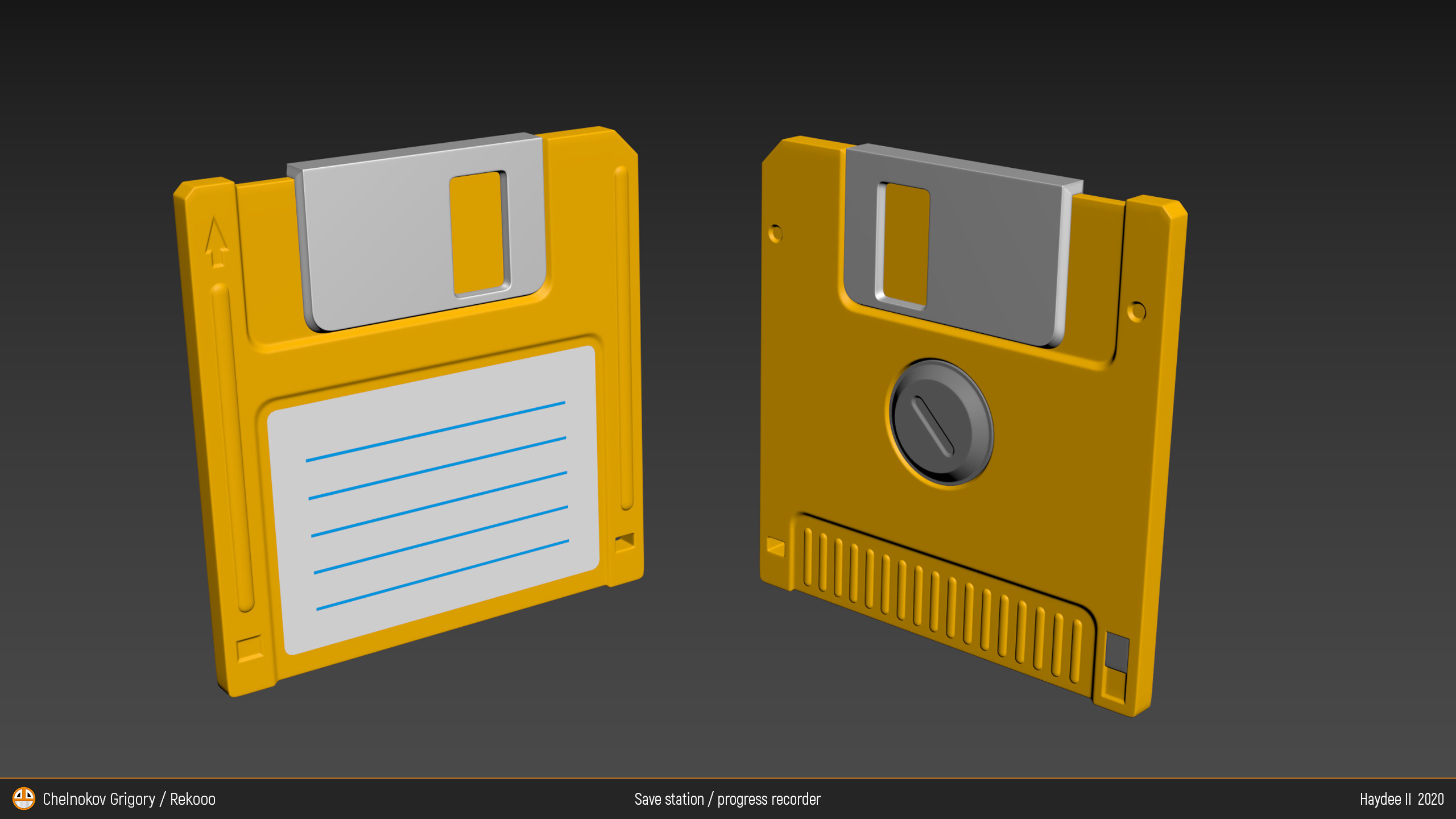Open the shutter window on the rear floppy
The image size is (1456, 819).
(904, 245)
